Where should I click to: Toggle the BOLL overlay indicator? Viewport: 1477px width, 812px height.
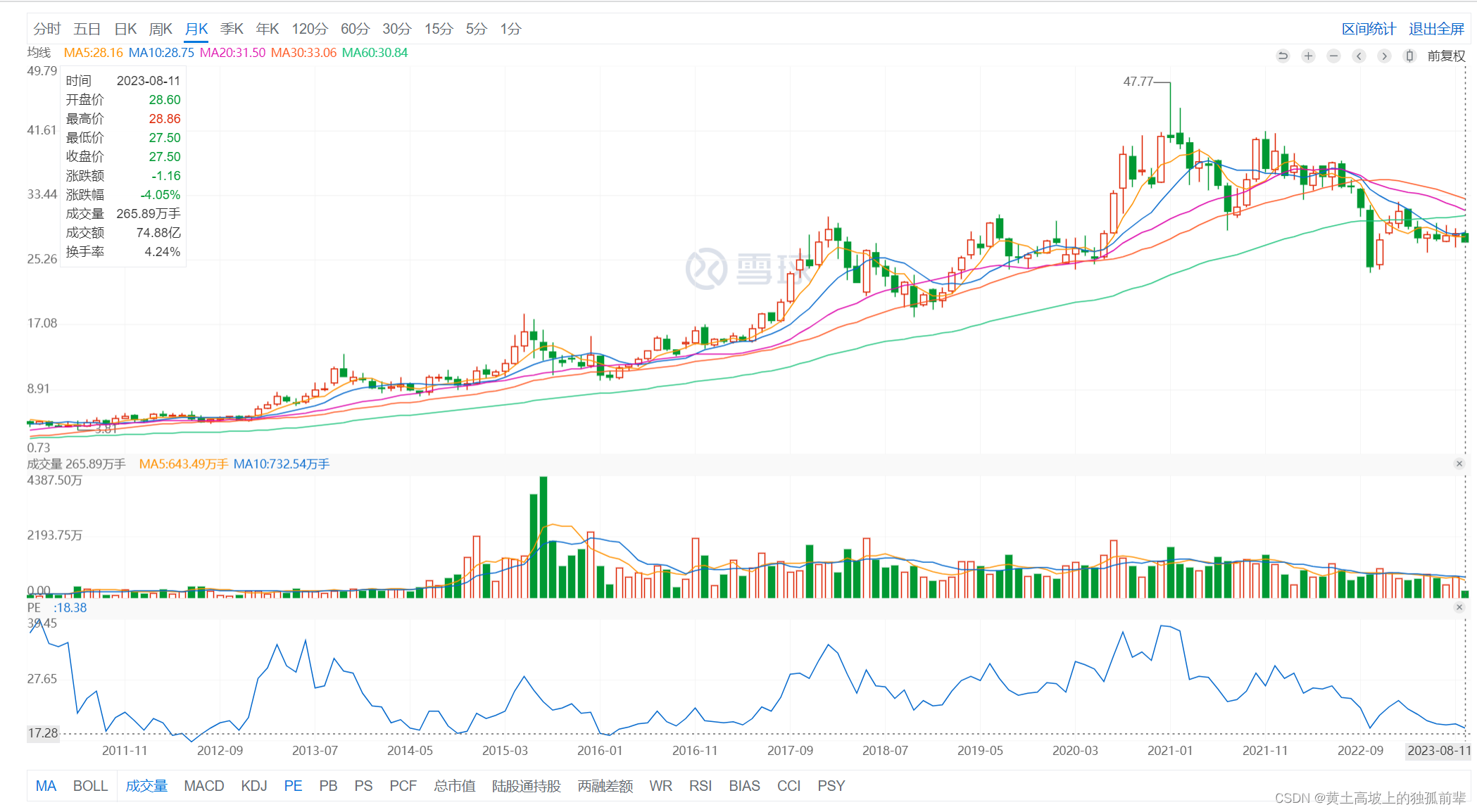click(90, 786)
